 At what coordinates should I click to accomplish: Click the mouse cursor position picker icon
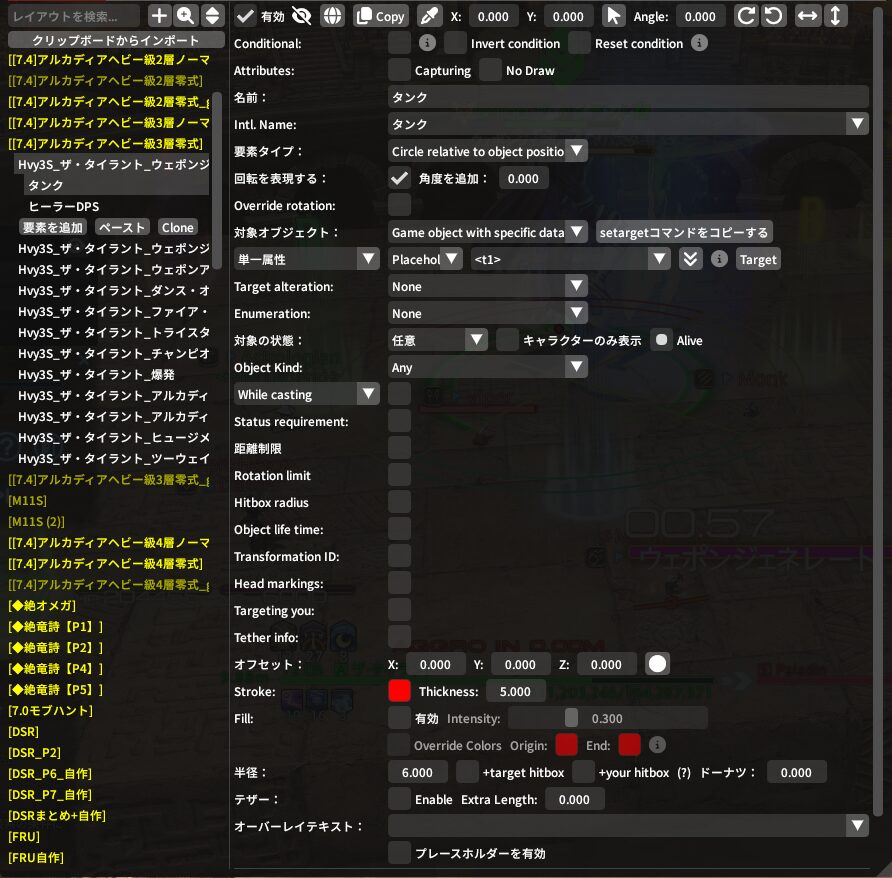[614, 16]
